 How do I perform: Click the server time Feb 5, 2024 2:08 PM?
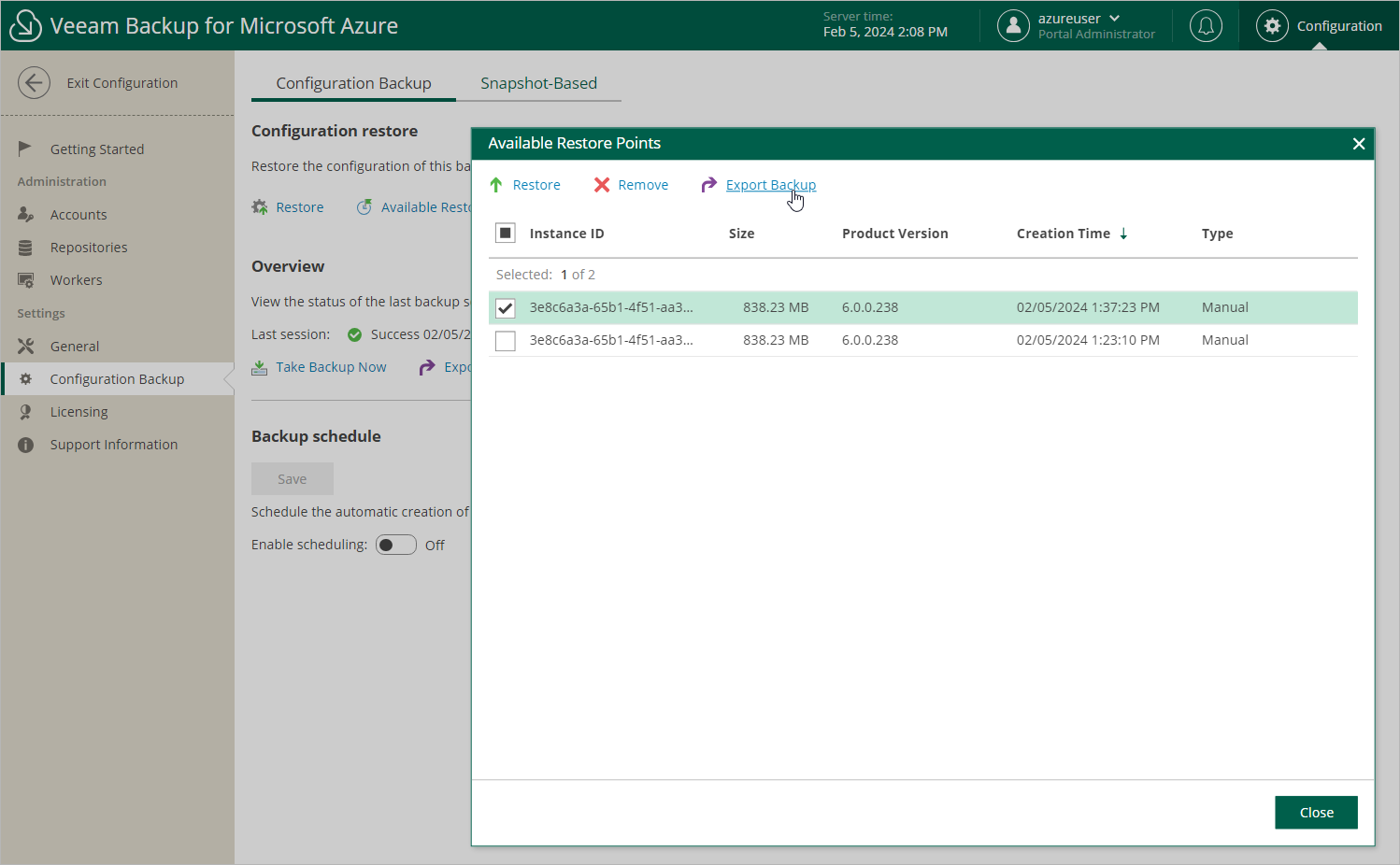pyautogui.click(x=885, y=32)
